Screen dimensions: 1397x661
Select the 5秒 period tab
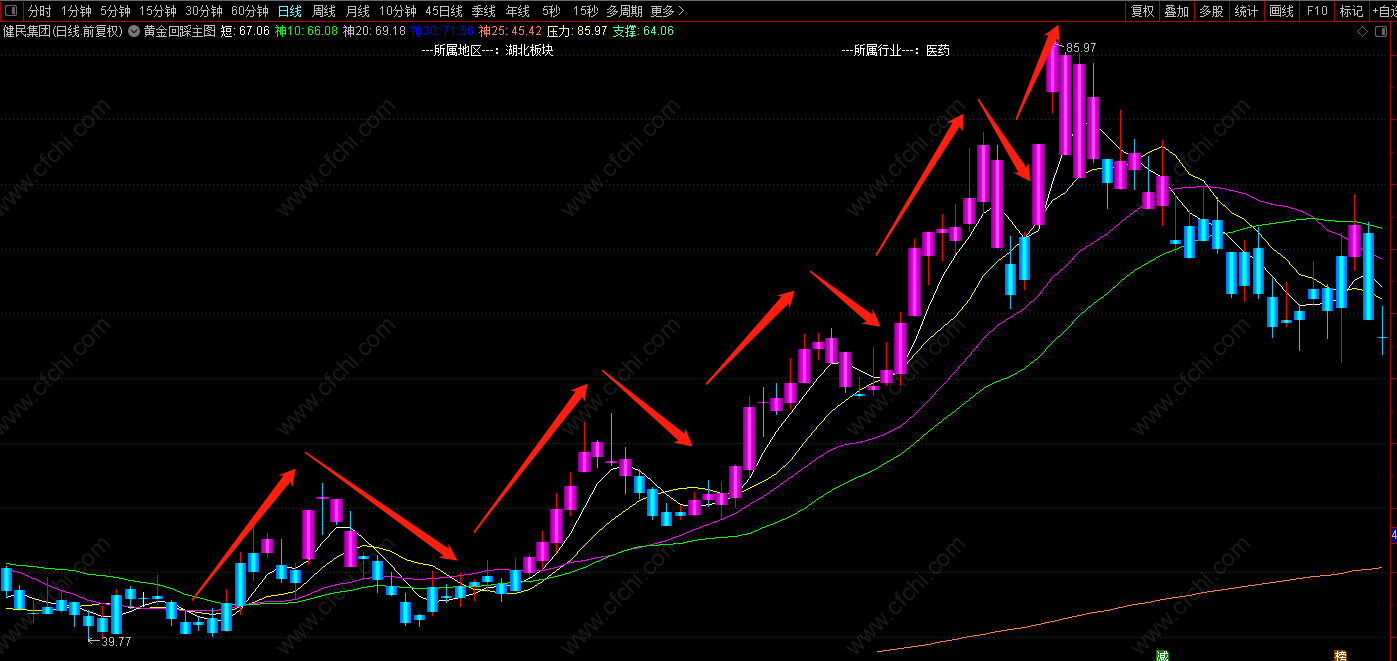tap(551, 11)
